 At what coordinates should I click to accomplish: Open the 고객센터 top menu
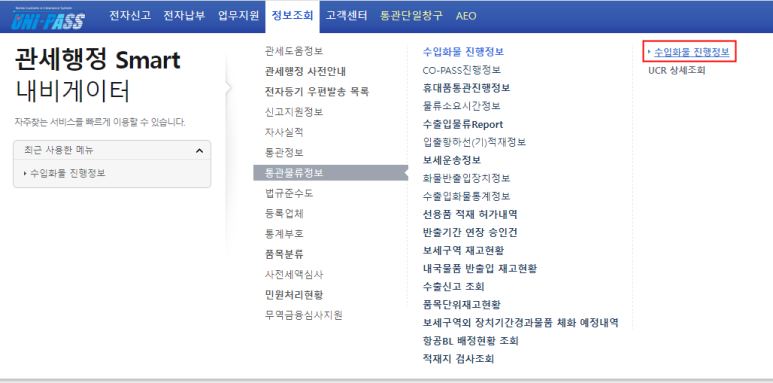tap(347, 16)
